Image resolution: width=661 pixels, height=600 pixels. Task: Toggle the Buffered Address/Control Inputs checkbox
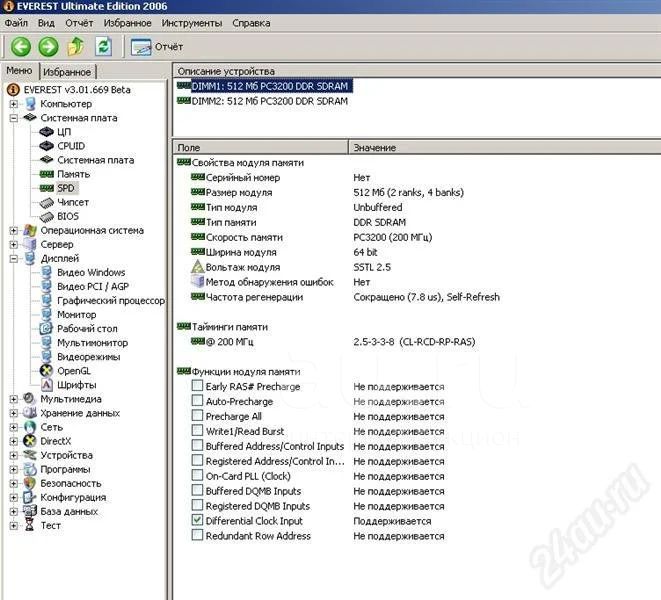197,445
